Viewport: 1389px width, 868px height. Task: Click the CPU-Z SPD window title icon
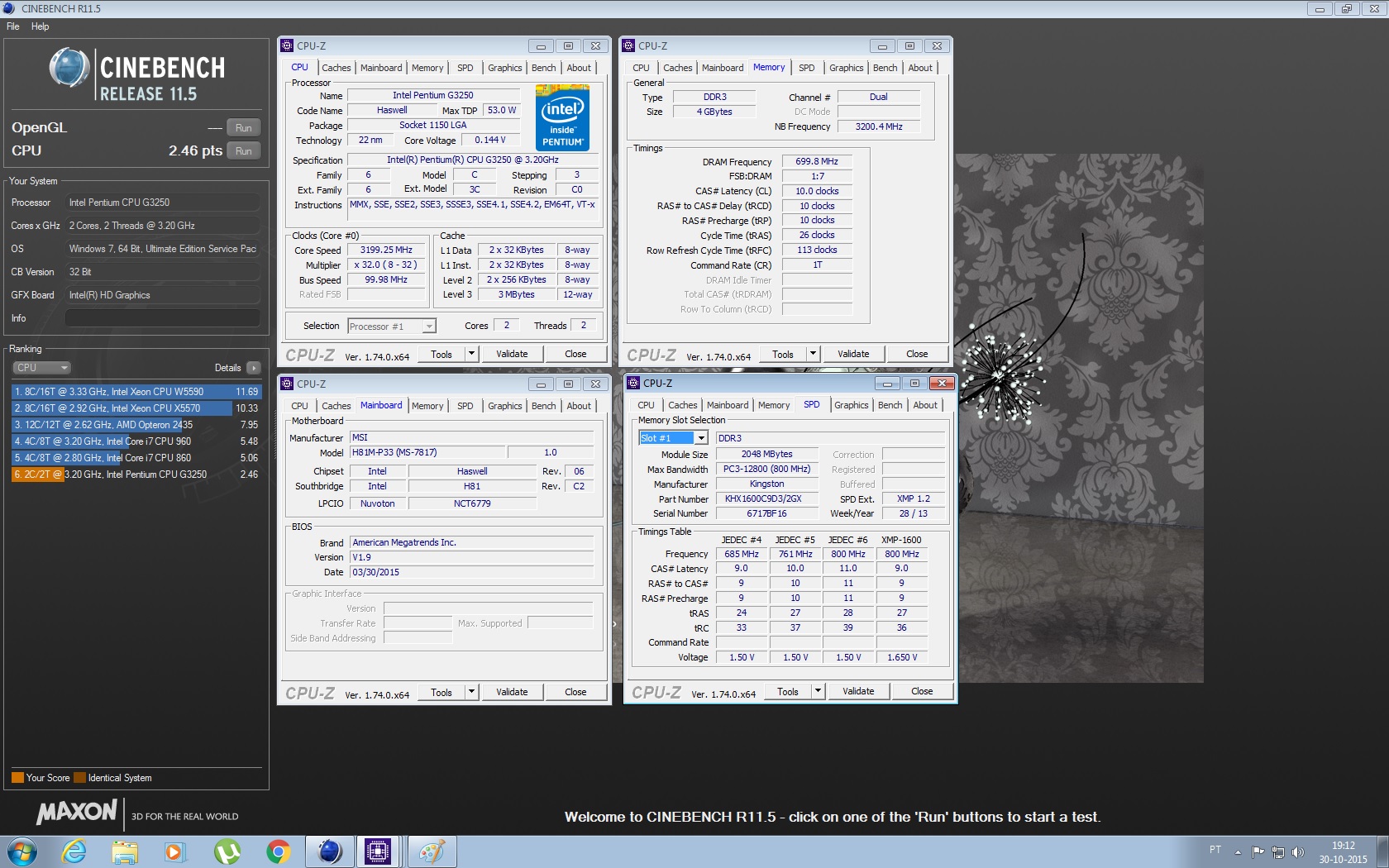click(x=633, y=383)
